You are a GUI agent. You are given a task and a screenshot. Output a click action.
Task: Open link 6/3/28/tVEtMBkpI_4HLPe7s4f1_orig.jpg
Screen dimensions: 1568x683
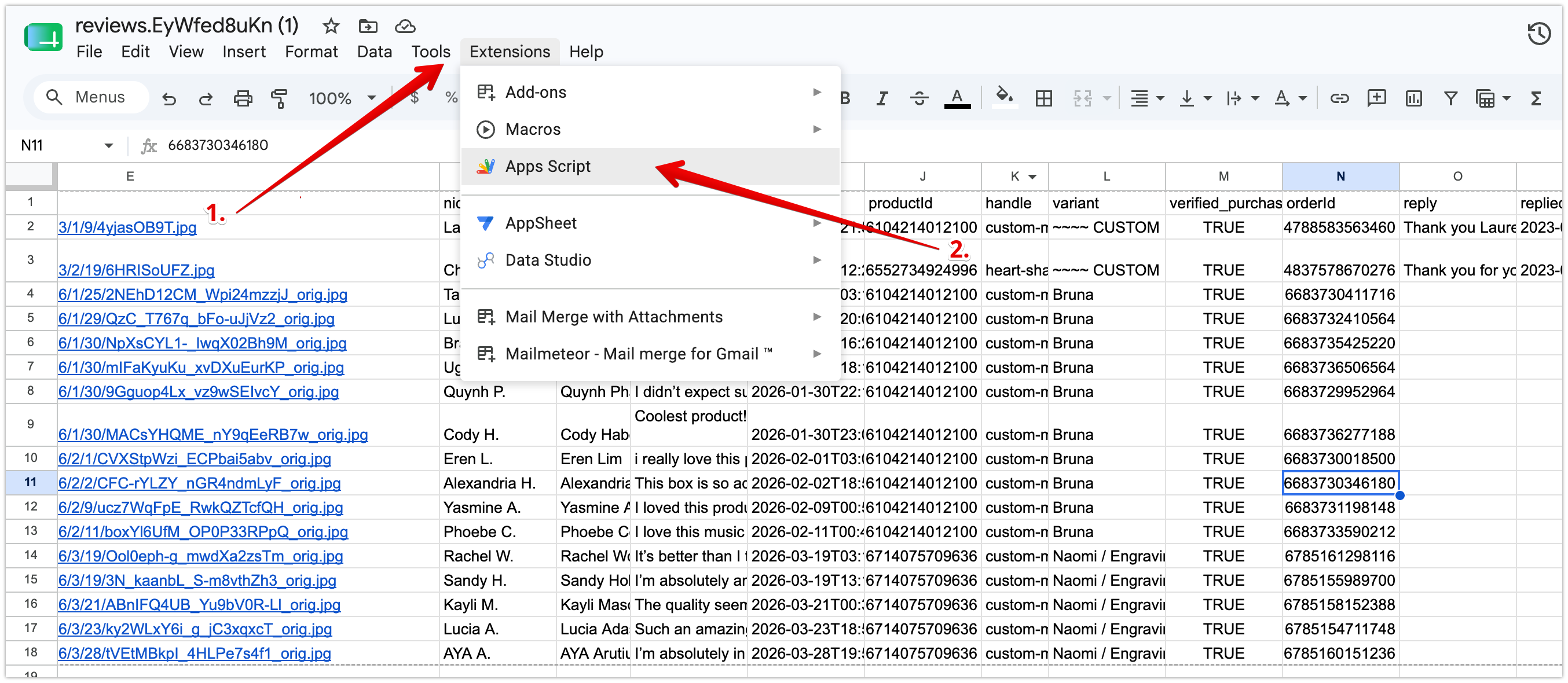tap(195, 654)
